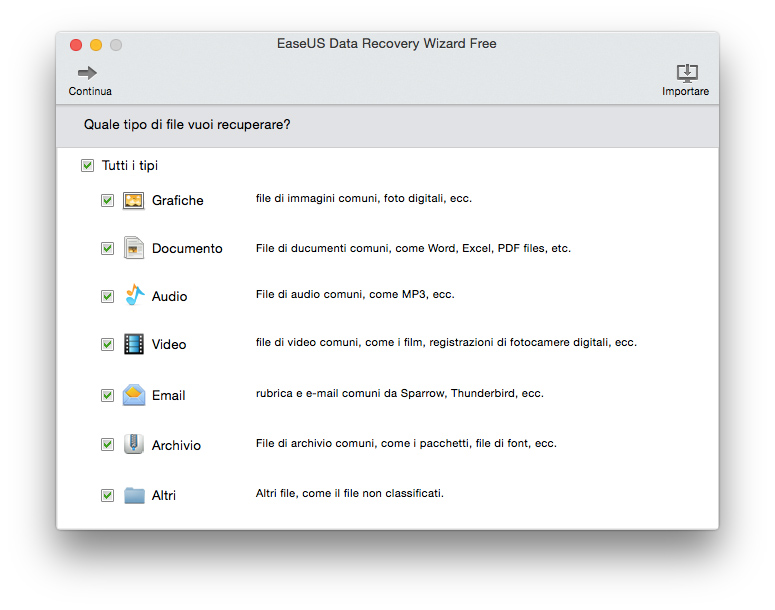Screen dimensions: 775x610
Task: Click description mentioning Word, Excel, PDF files
Action: [413, 248]
